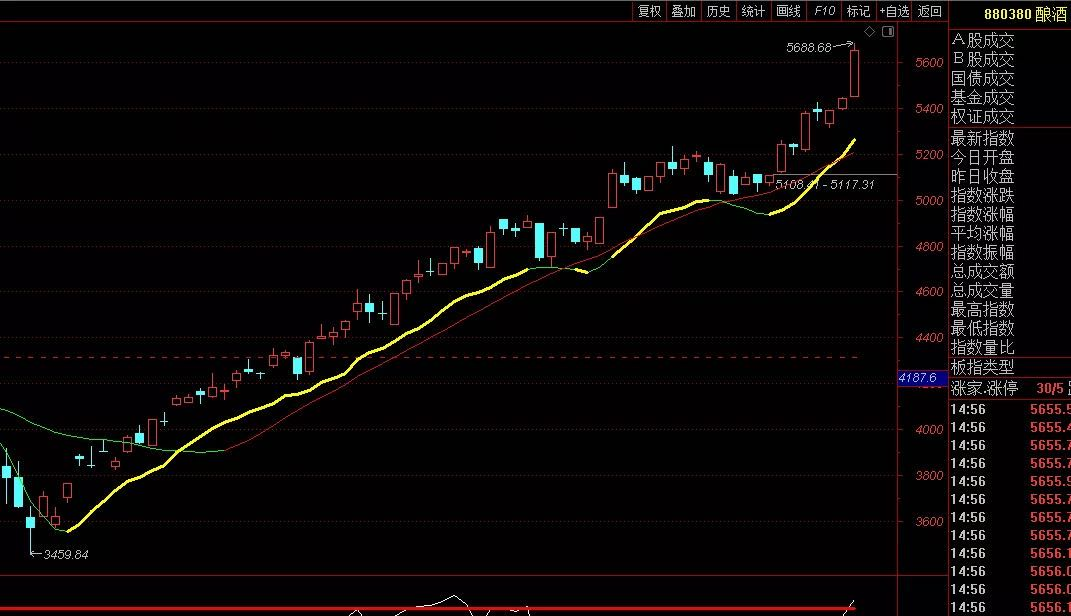Click the 5200 axis label
The image size is (1071, 616).
[x=929, y=155]
